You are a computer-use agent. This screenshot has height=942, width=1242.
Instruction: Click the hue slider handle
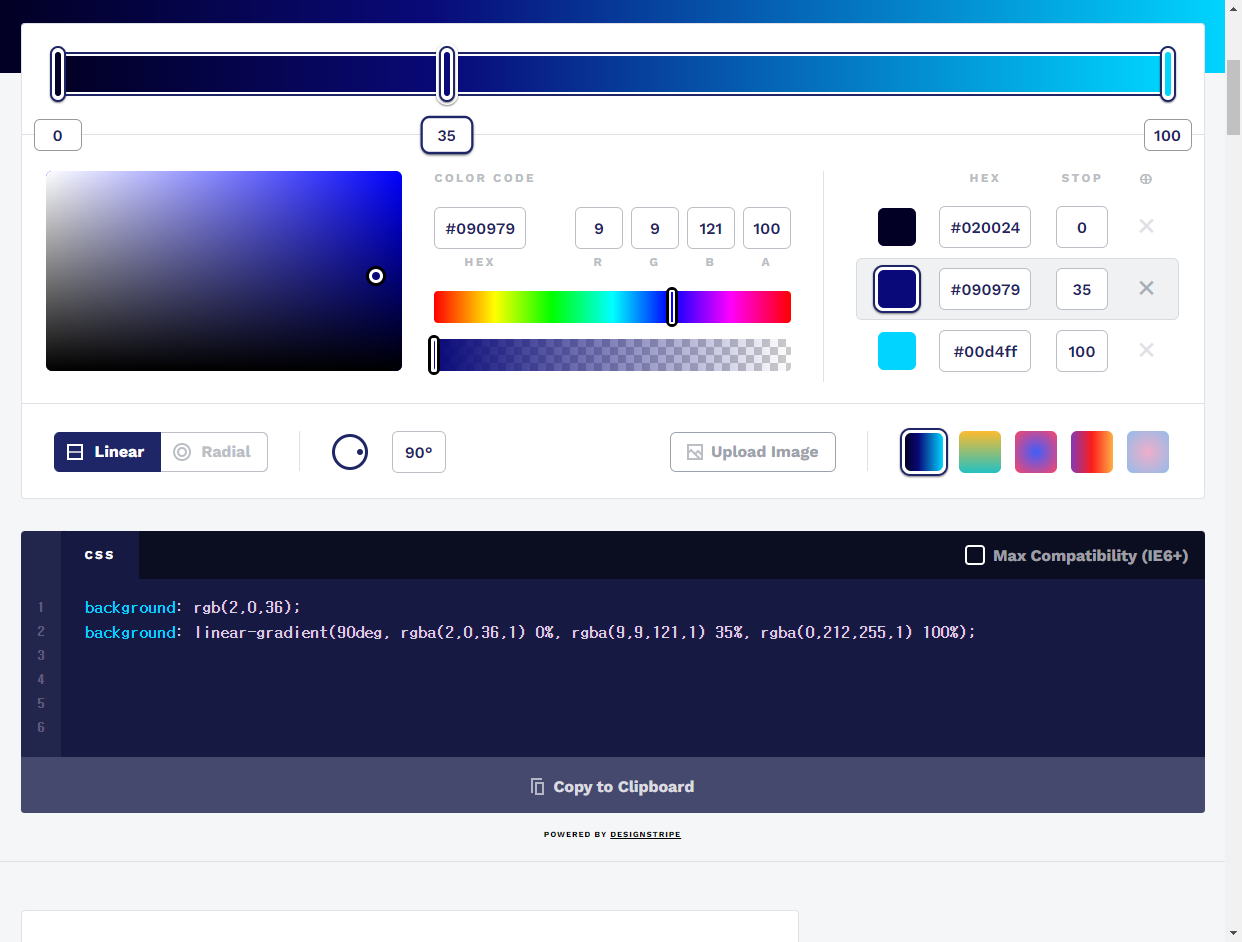(672, 307)
